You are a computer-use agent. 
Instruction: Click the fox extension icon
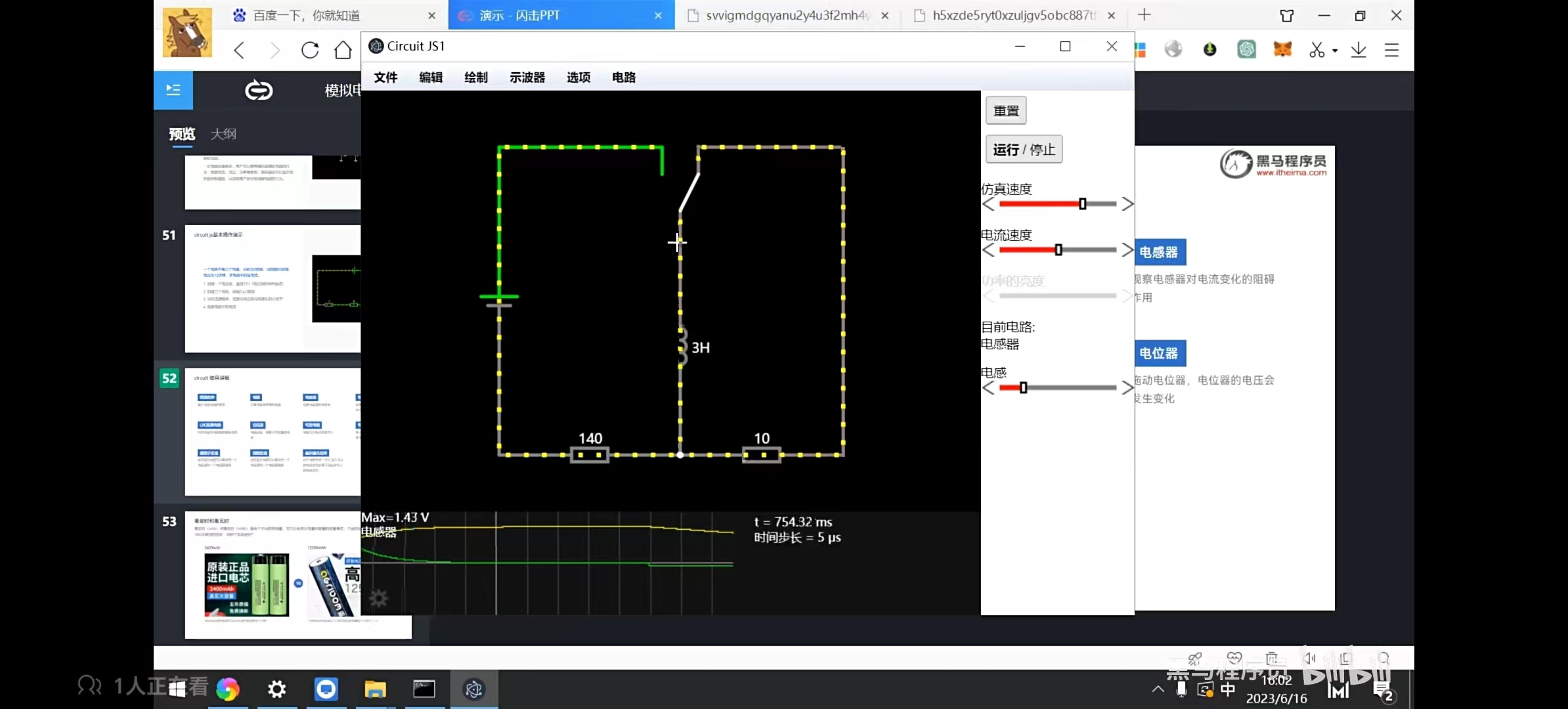[1282, 49]
